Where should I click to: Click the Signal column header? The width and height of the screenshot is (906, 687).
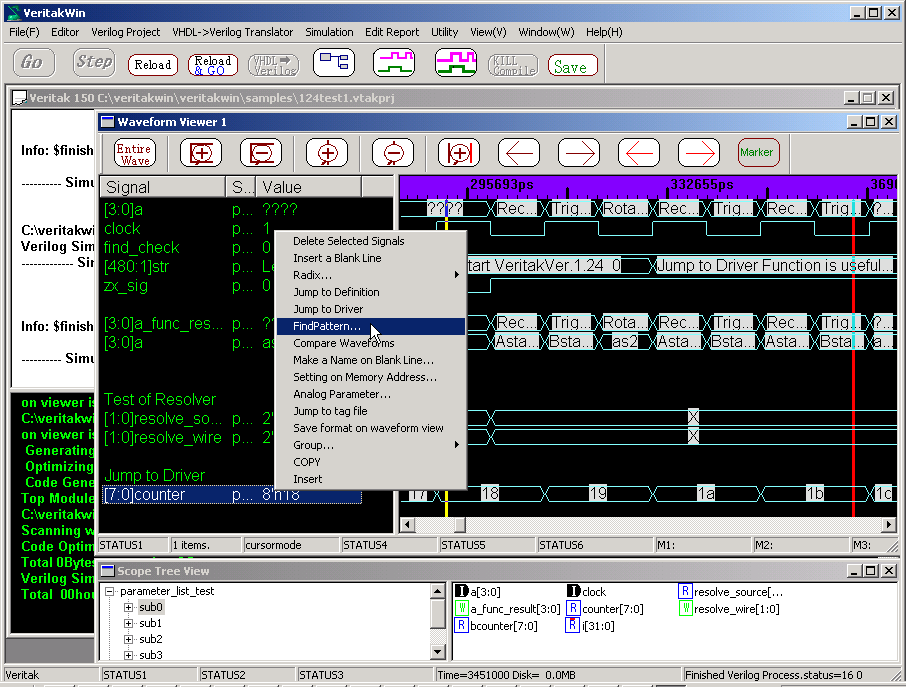click(163, 187)
